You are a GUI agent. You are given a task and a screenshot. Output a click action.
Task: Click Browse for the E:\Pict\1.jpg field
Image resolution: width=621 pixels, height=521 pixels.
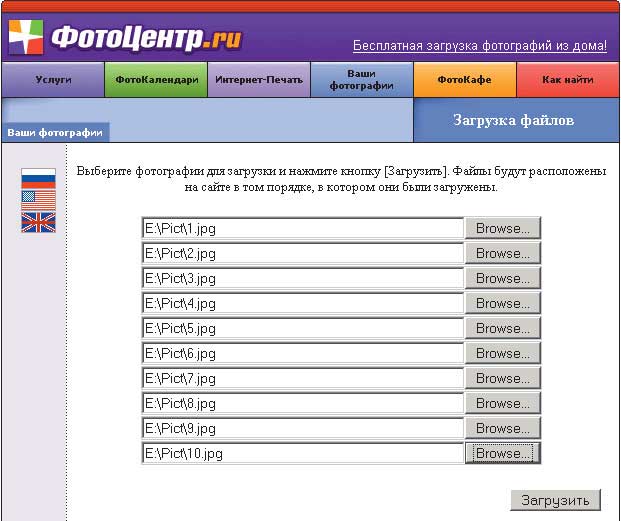point(503,228)
